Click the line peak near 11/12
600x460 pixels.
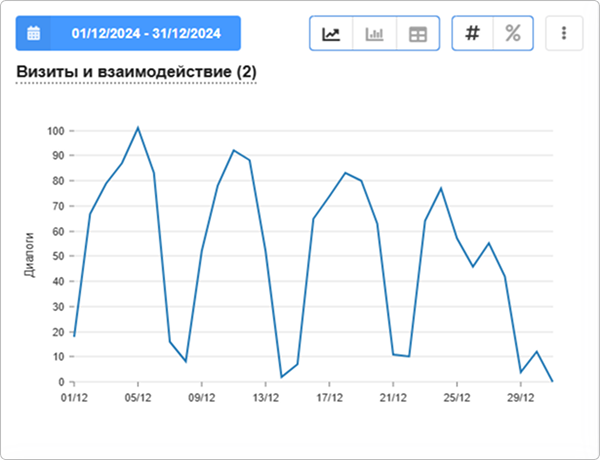[233, 151]
